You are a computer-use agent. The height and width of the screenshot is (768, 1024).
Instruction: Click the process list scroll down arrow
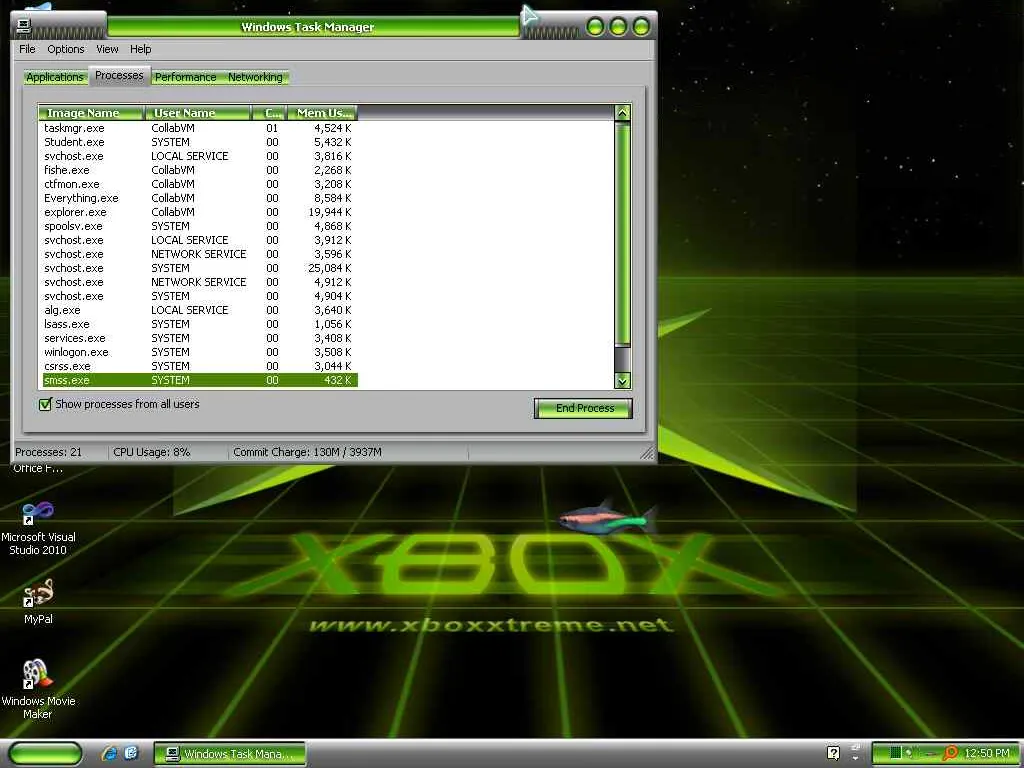click(x=622, y=381)
